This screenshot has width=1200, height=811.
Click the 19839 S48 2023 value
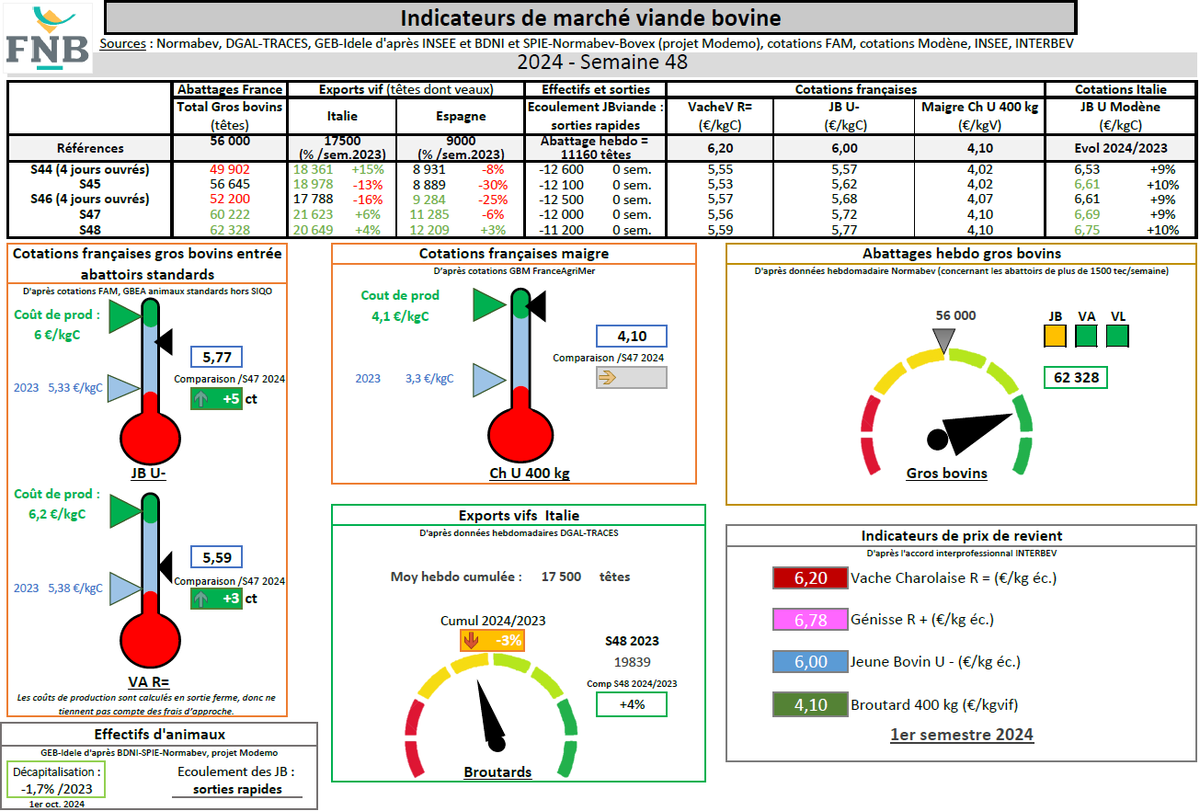[631, 662]
